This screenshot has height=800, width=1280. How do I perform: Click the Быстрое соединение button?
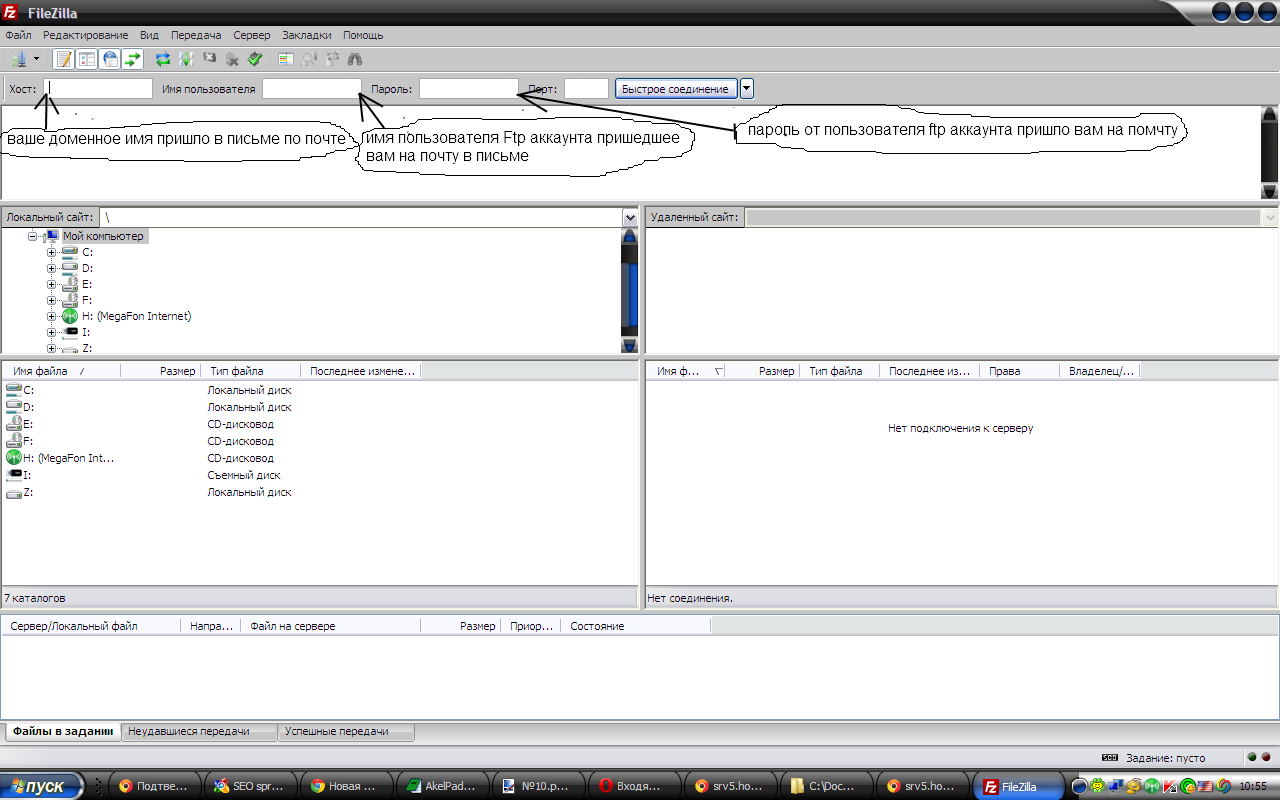pos(676,89)
